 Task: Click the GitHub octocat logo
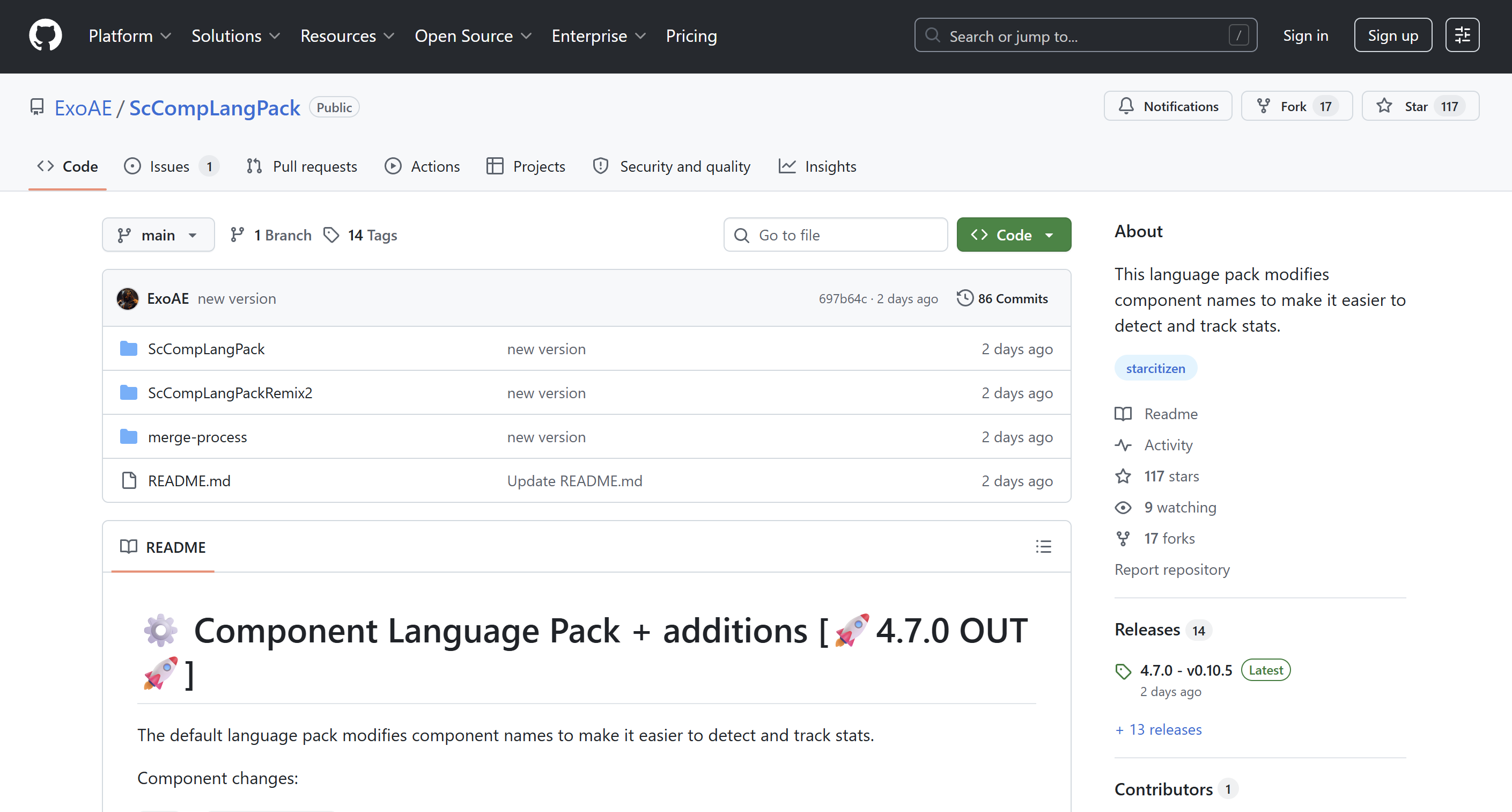[45, 35]
